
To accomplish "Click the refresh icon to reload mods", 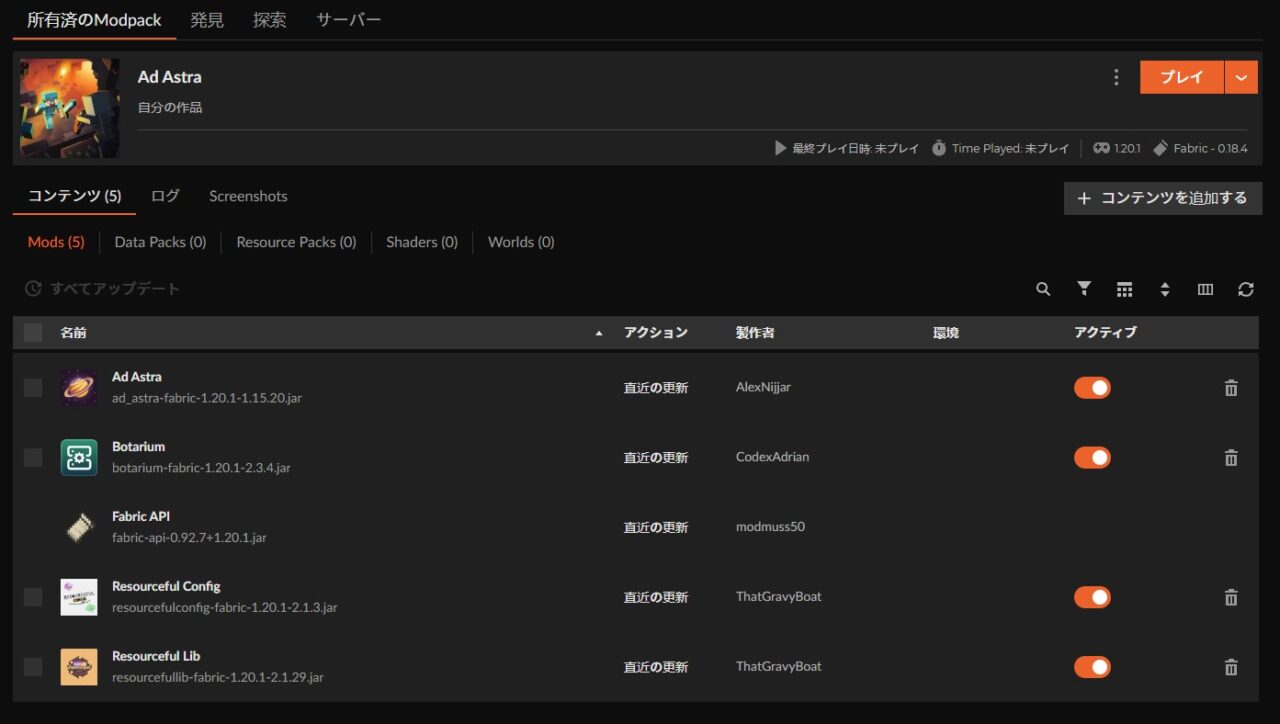I will (1246, 289).
